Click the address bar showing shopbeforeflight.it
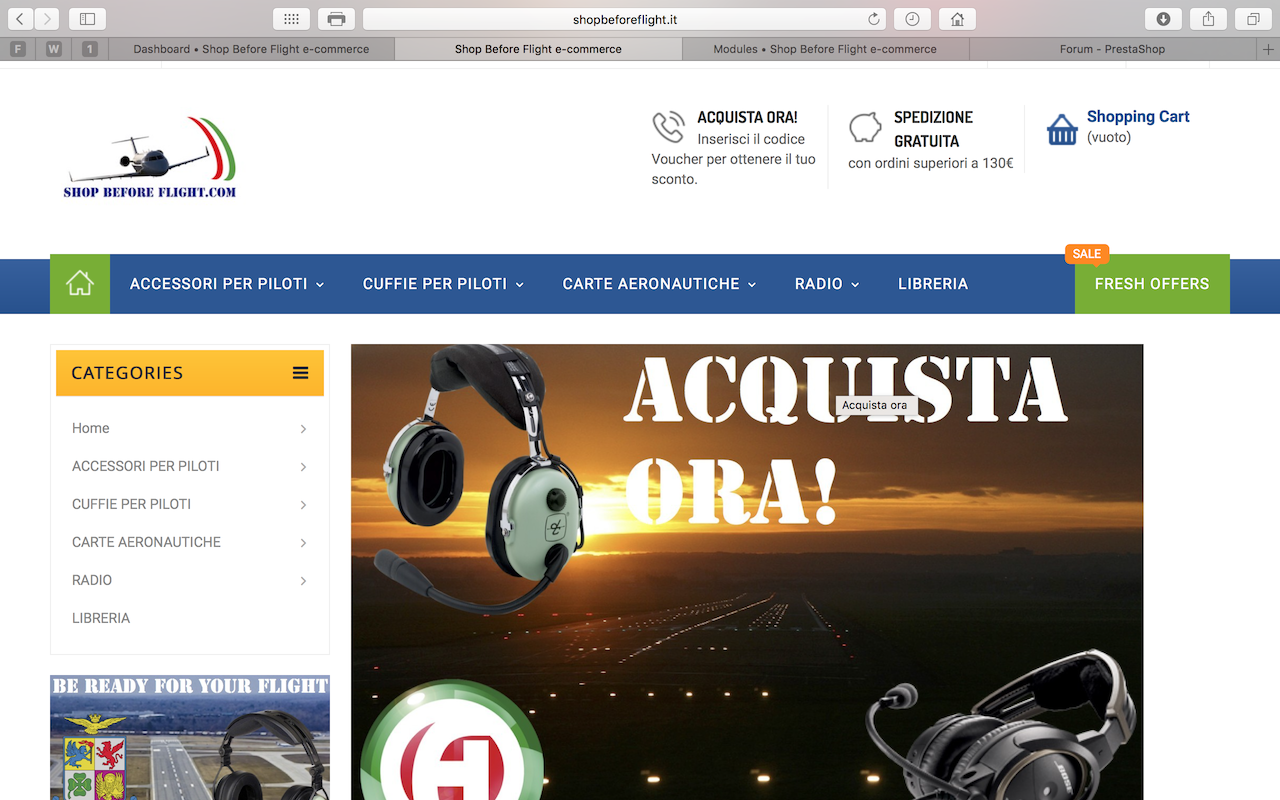This screenshot has width=1280, height=800. pyautogui.click(x=625, y=19)
